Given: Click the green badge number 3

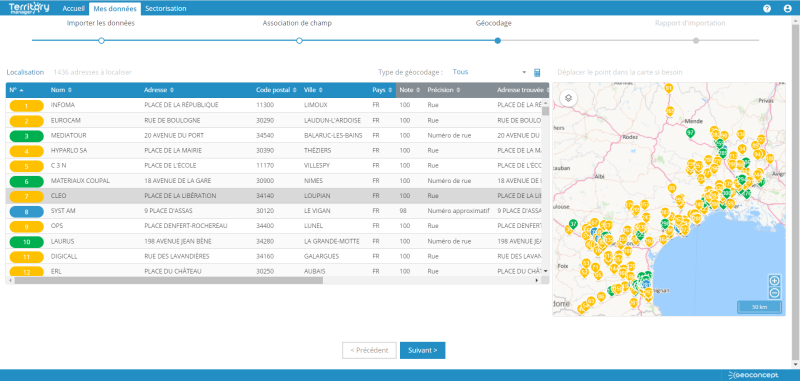Looking at the screenshot, I should click(27, 136).
